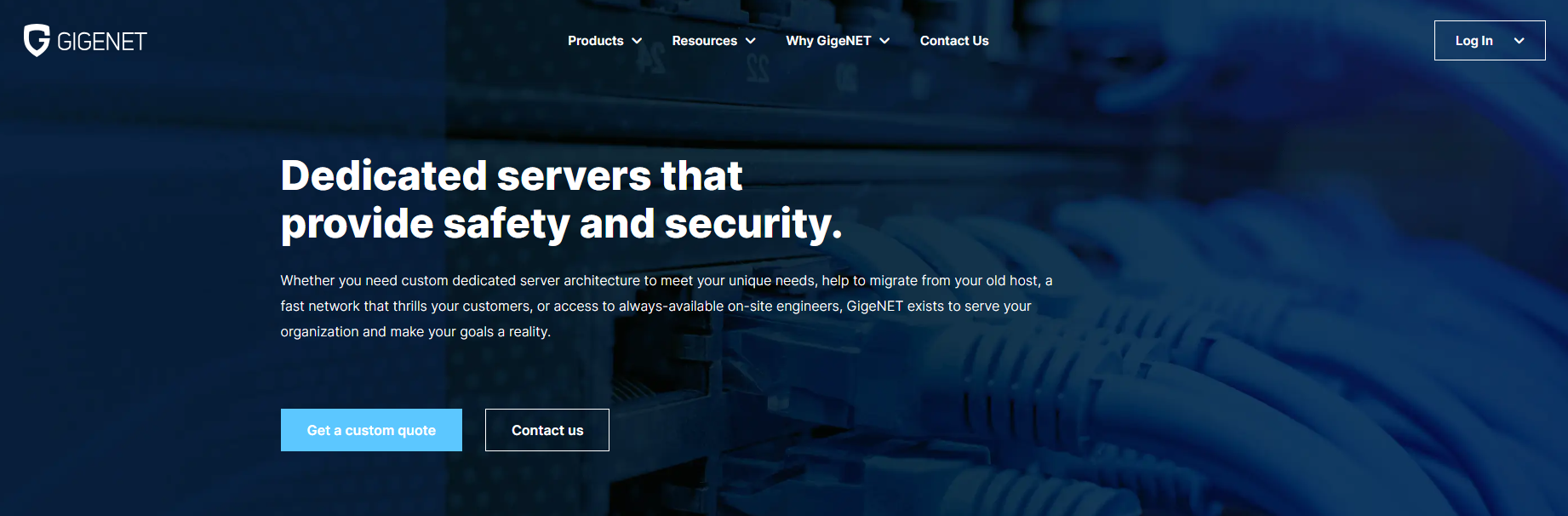This screenshot has height=516, width=1568.
Task: Click the outlined Contact us button
Action: coord(547,430)
